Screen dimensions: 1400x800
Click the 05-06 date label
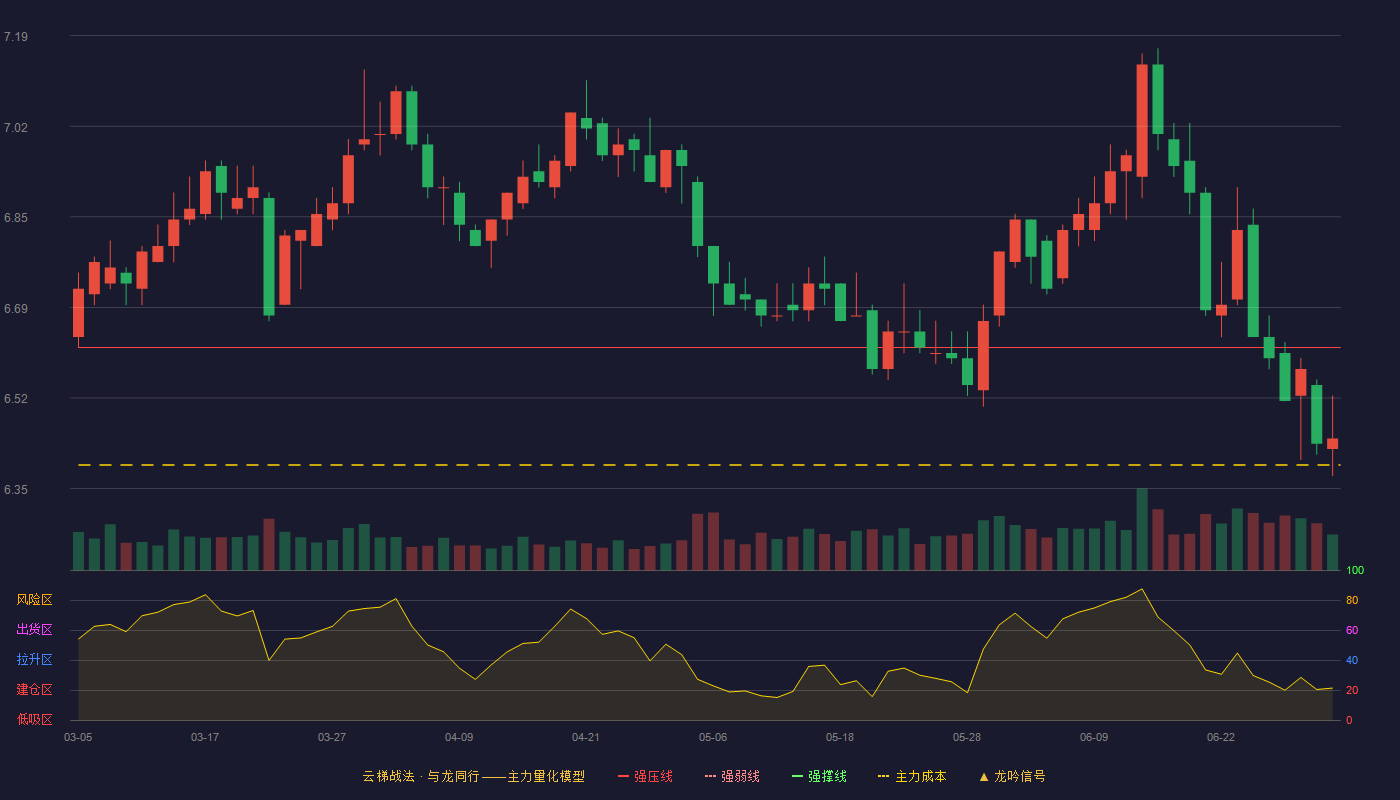pyautogui.click(x=713, y=737)
